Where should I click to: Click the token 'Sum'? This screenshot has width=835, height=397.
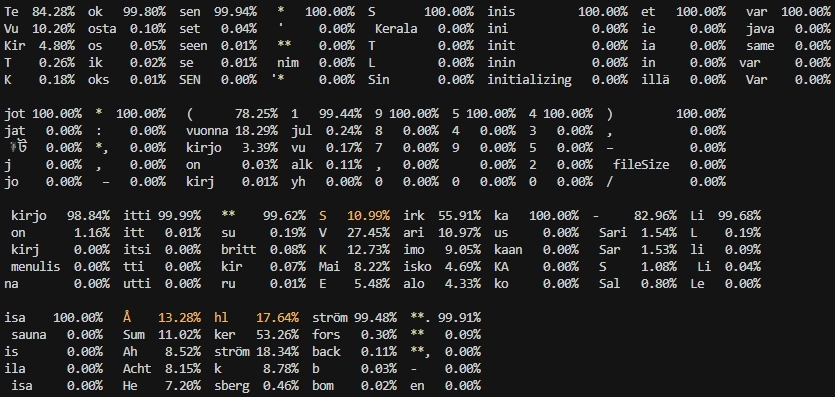pos(134,335)
